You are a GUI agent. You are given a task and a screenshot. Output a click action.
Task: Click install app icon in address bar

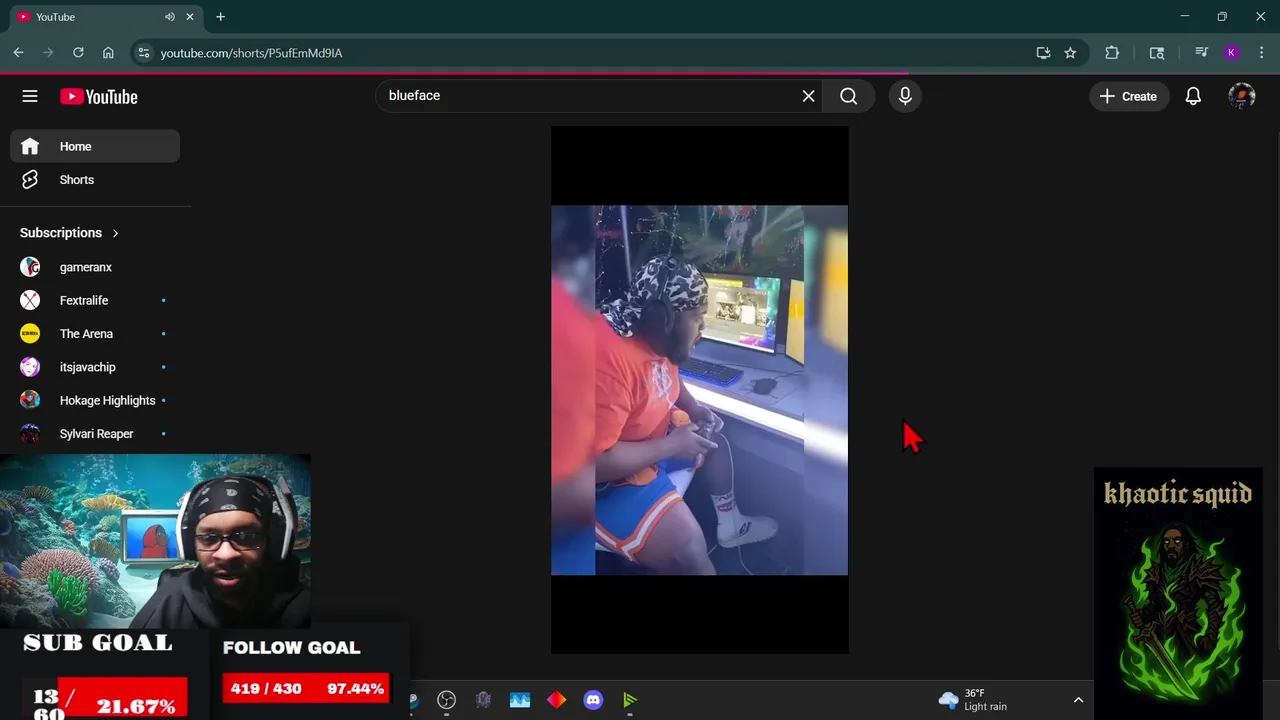point(1043,53)
